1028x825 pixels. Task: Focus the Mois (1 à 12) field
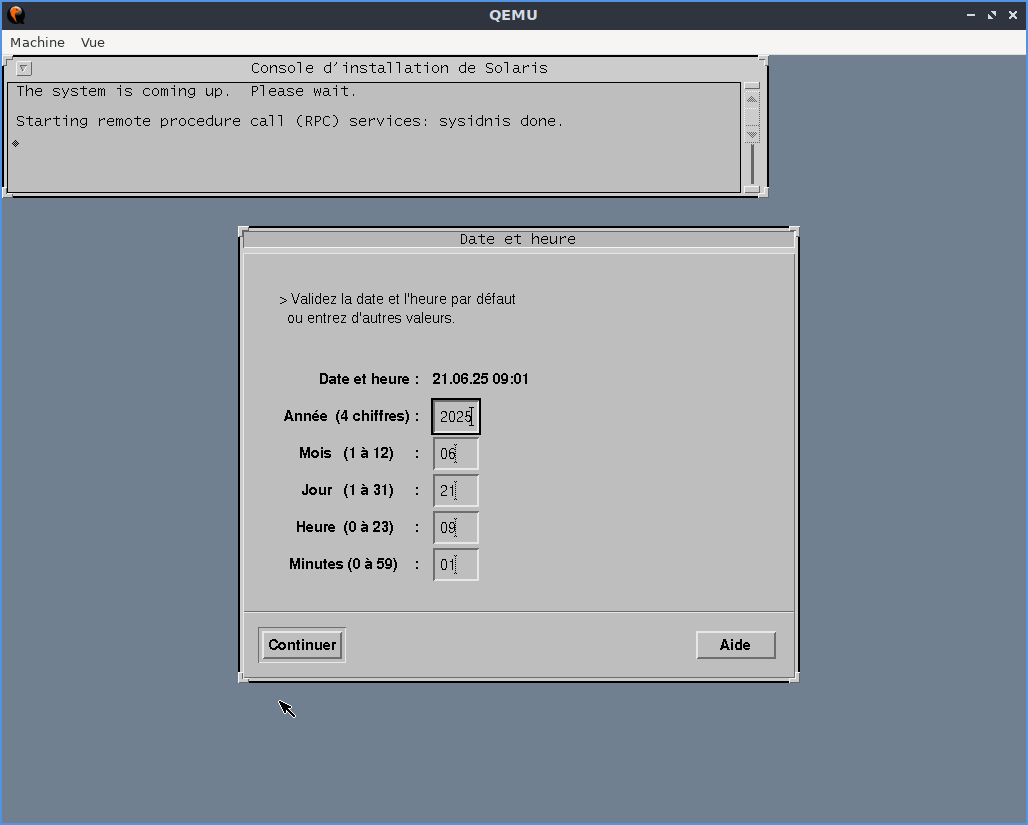pyautogui.click(x=456, y=454)
